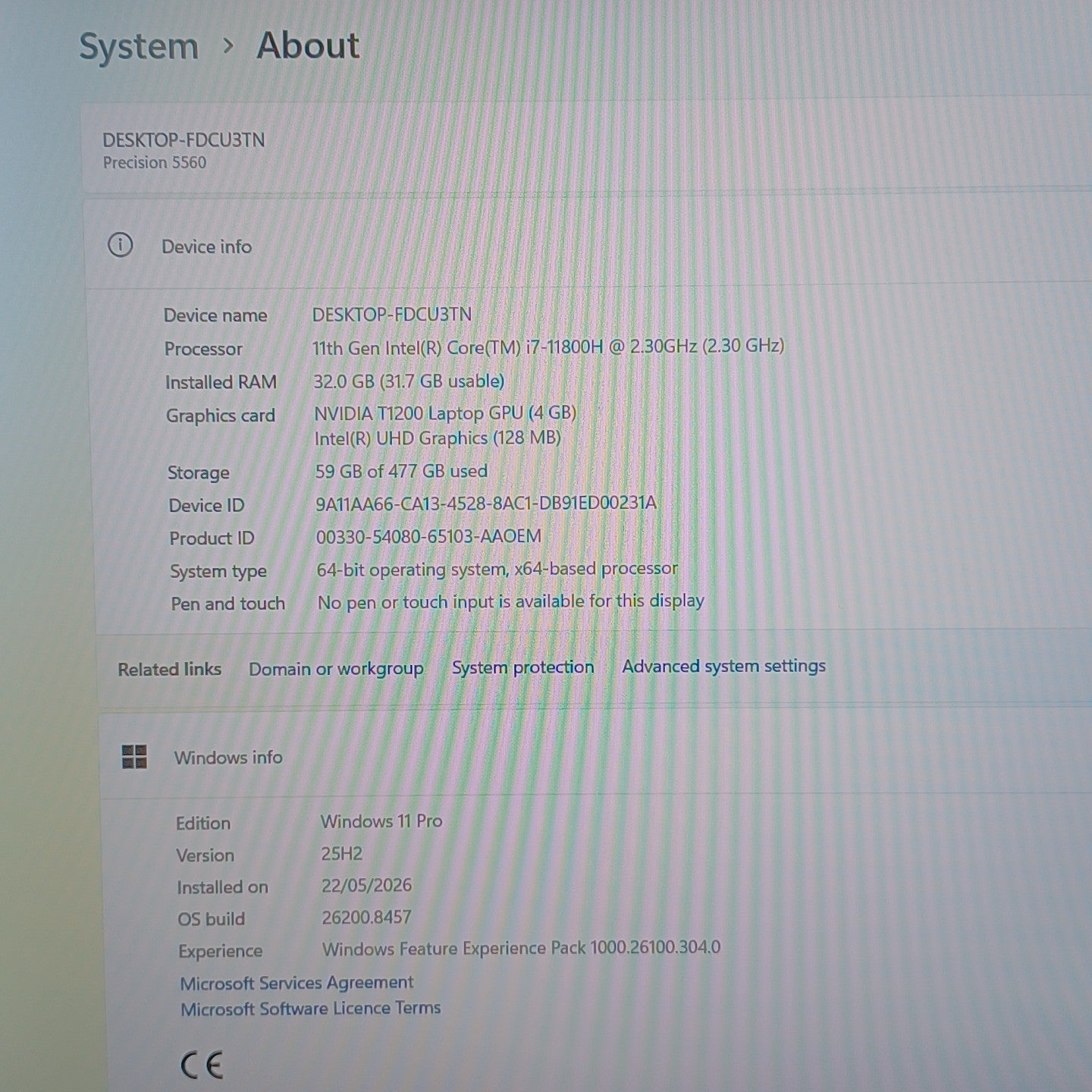1092x1092 pixels.
Task: Click the Pen and touch label
Action: 227,604
